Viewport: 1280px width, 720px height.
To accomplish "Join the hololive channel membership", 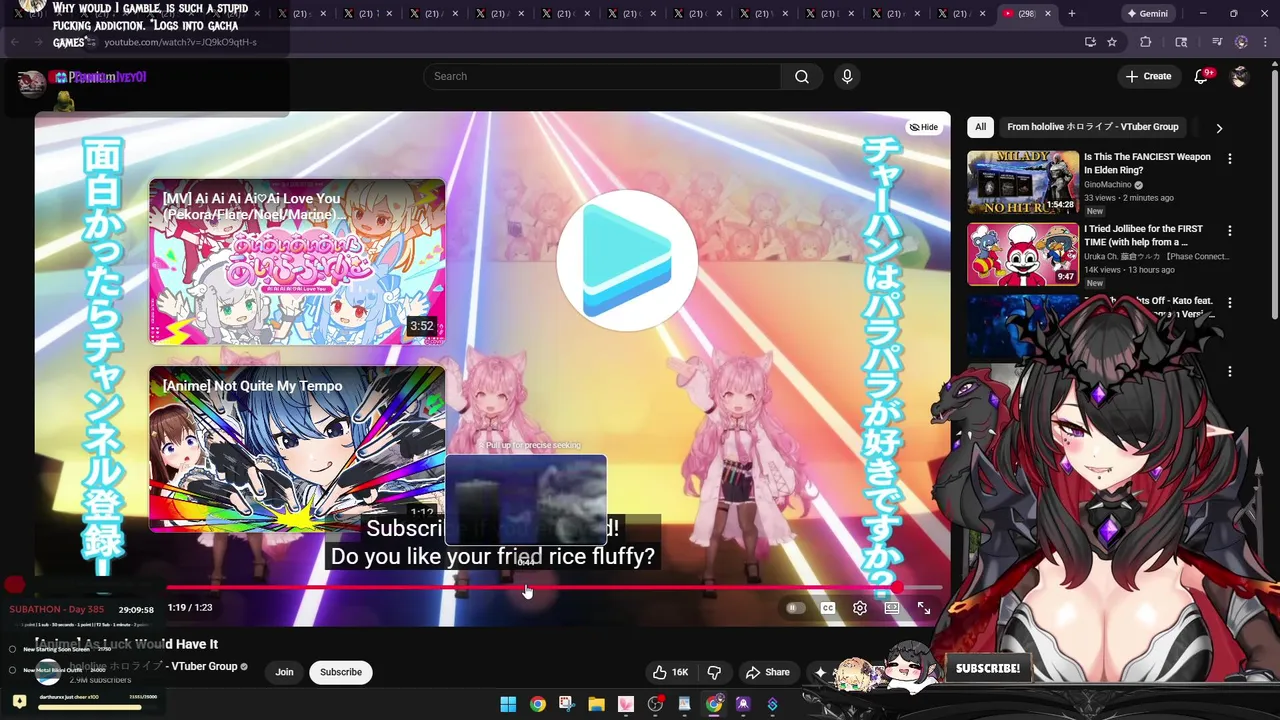I will coord(284,672).
